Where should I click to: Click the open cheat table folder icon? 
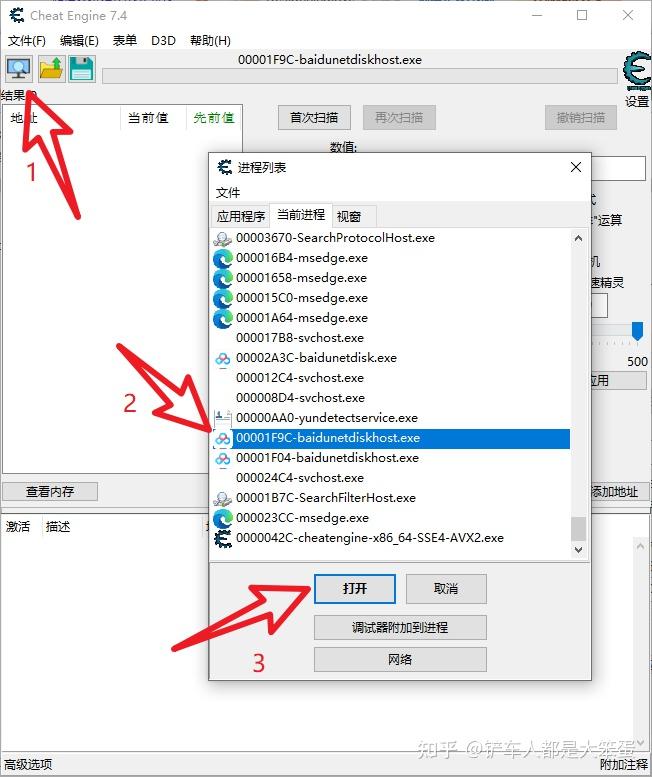click(x=51, y=69)
